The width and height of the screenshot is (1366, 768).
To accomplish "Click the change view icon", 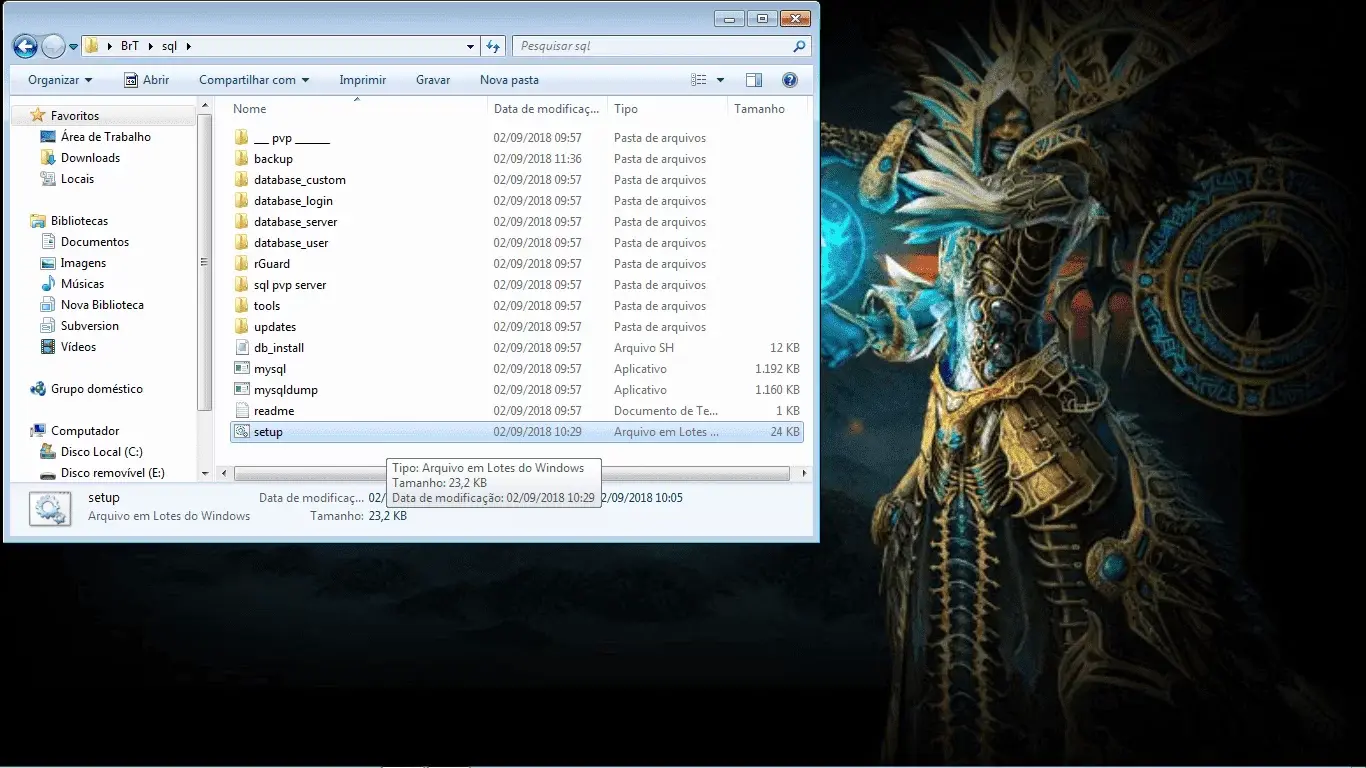I will point(699,80).
